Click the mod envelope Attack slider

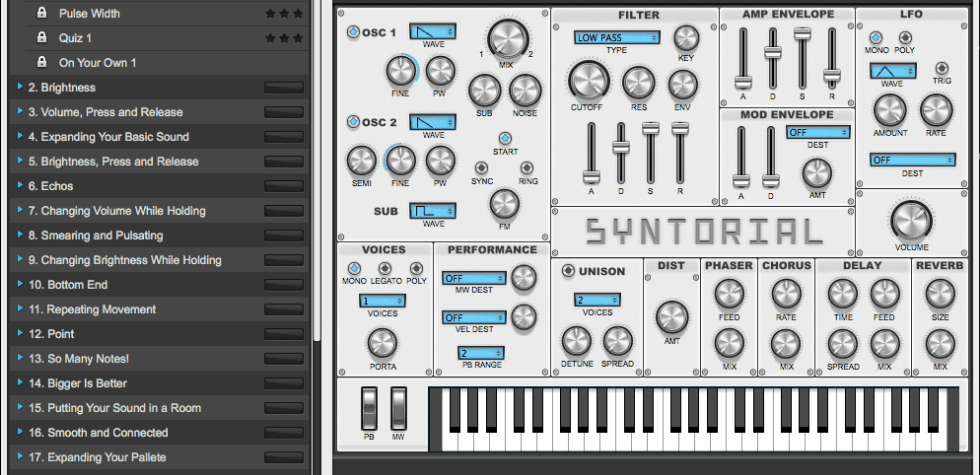tap(741, 181)
